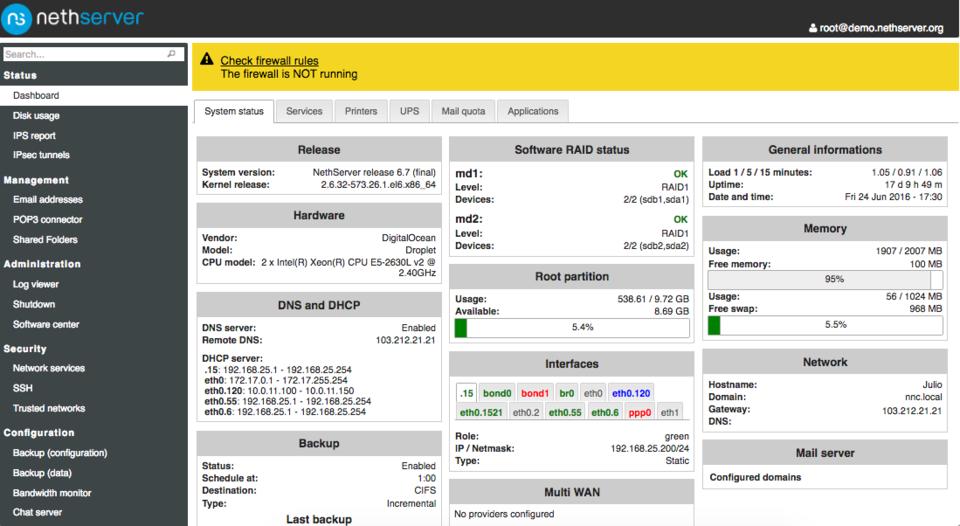This screenshot has width=960, height=526.
Task: Select the ppp0 interface tab
Action: click(x=640, y=412)
